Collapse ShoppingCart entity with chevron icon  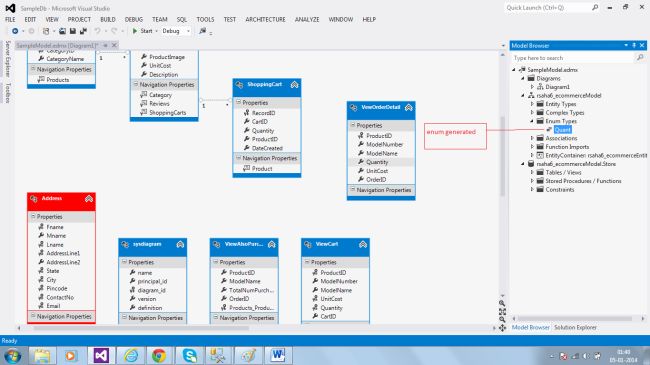(294, 85)
